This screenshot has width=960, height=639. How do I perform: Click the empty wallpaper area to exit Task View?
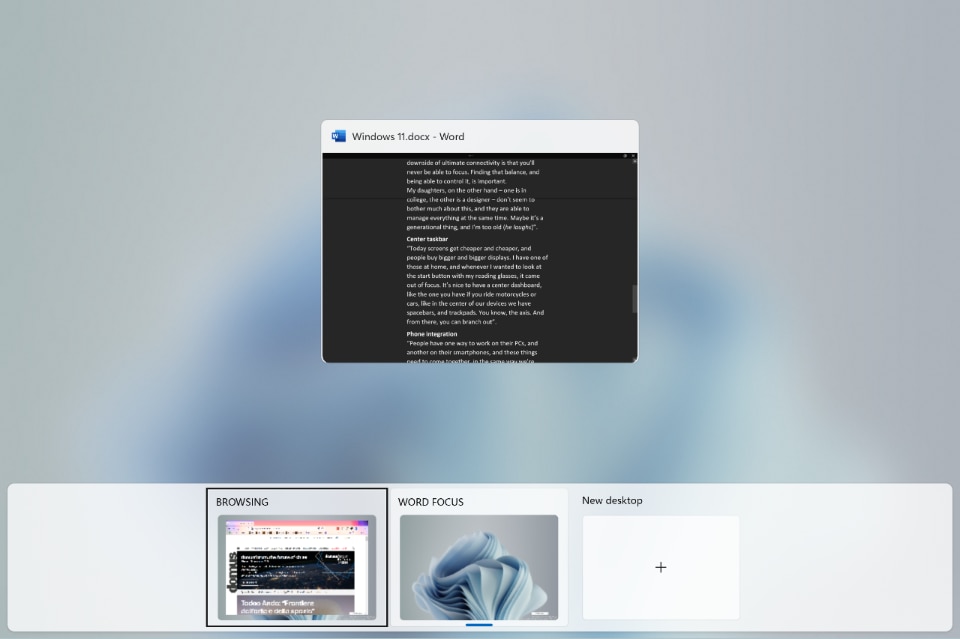[150, 250]
